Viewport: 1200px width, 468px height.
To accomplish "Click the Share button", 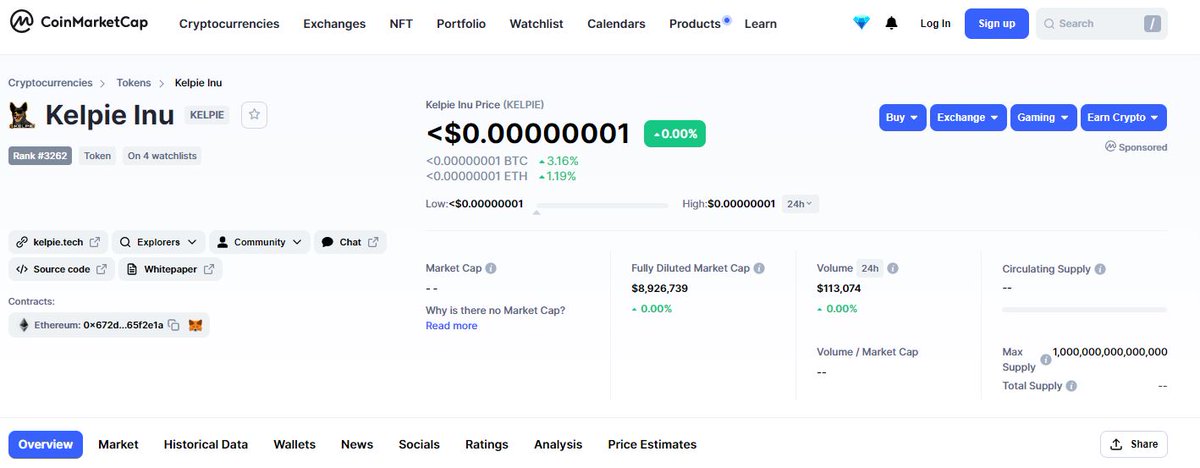I will tap(1133, 444).
